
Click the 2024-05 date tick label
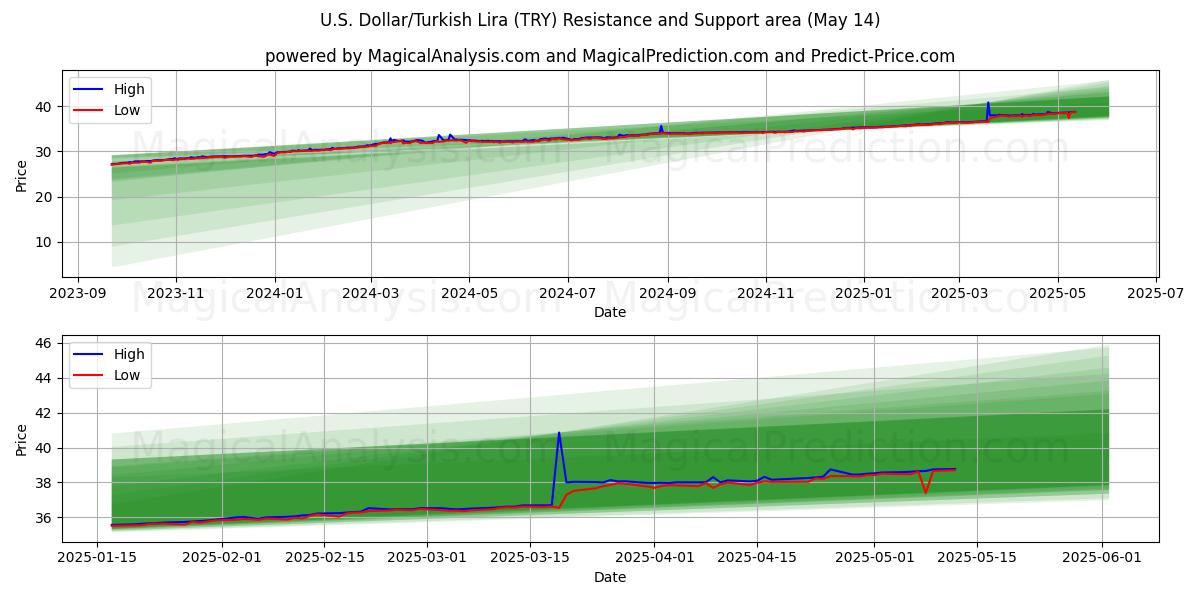click(x=469, y=293)
